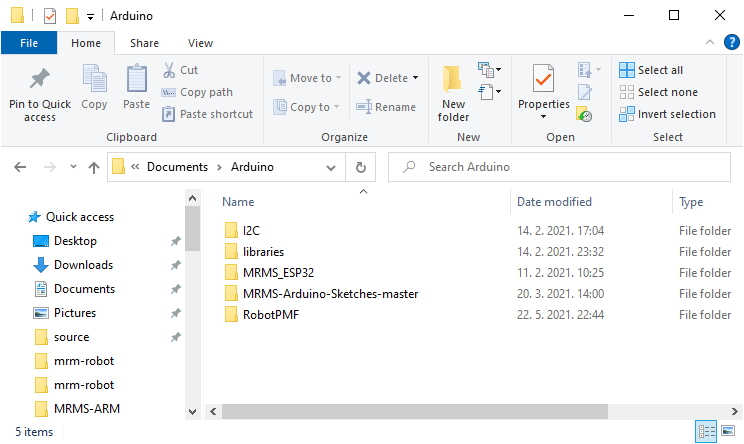Click the New folder icon
Image resolution: width=744 pixels, height=444 pixels.
click(x=453, y=79)
